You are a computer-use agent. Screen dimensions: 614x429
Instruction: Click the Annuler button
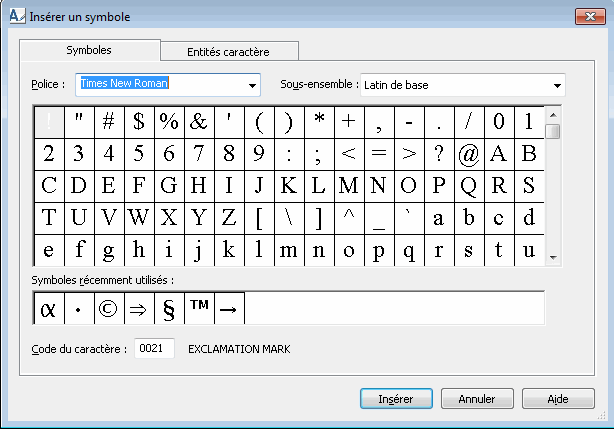(477, 398)
